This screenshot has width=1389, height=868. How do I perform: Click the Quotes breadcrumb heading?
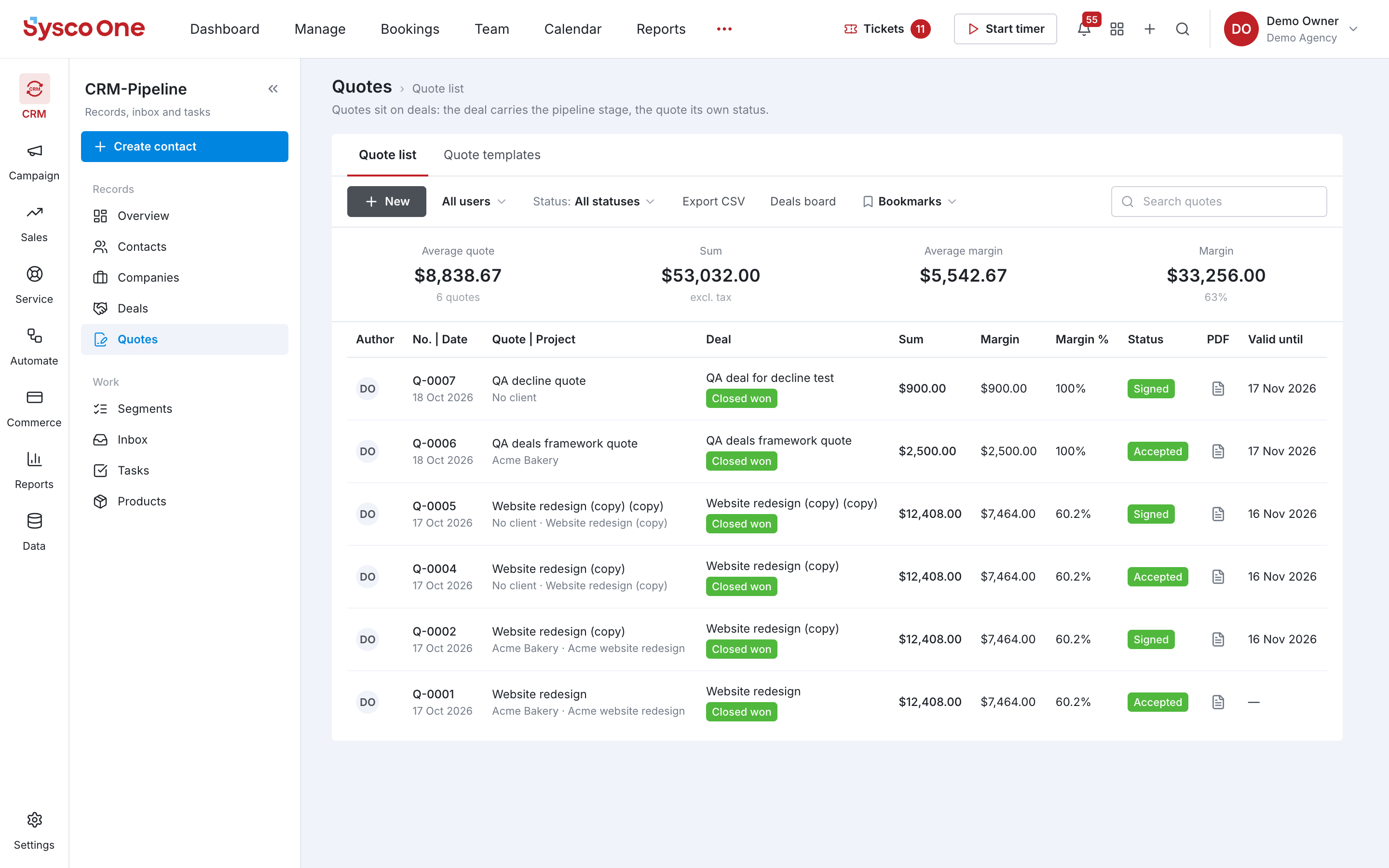tap(362, 87)
